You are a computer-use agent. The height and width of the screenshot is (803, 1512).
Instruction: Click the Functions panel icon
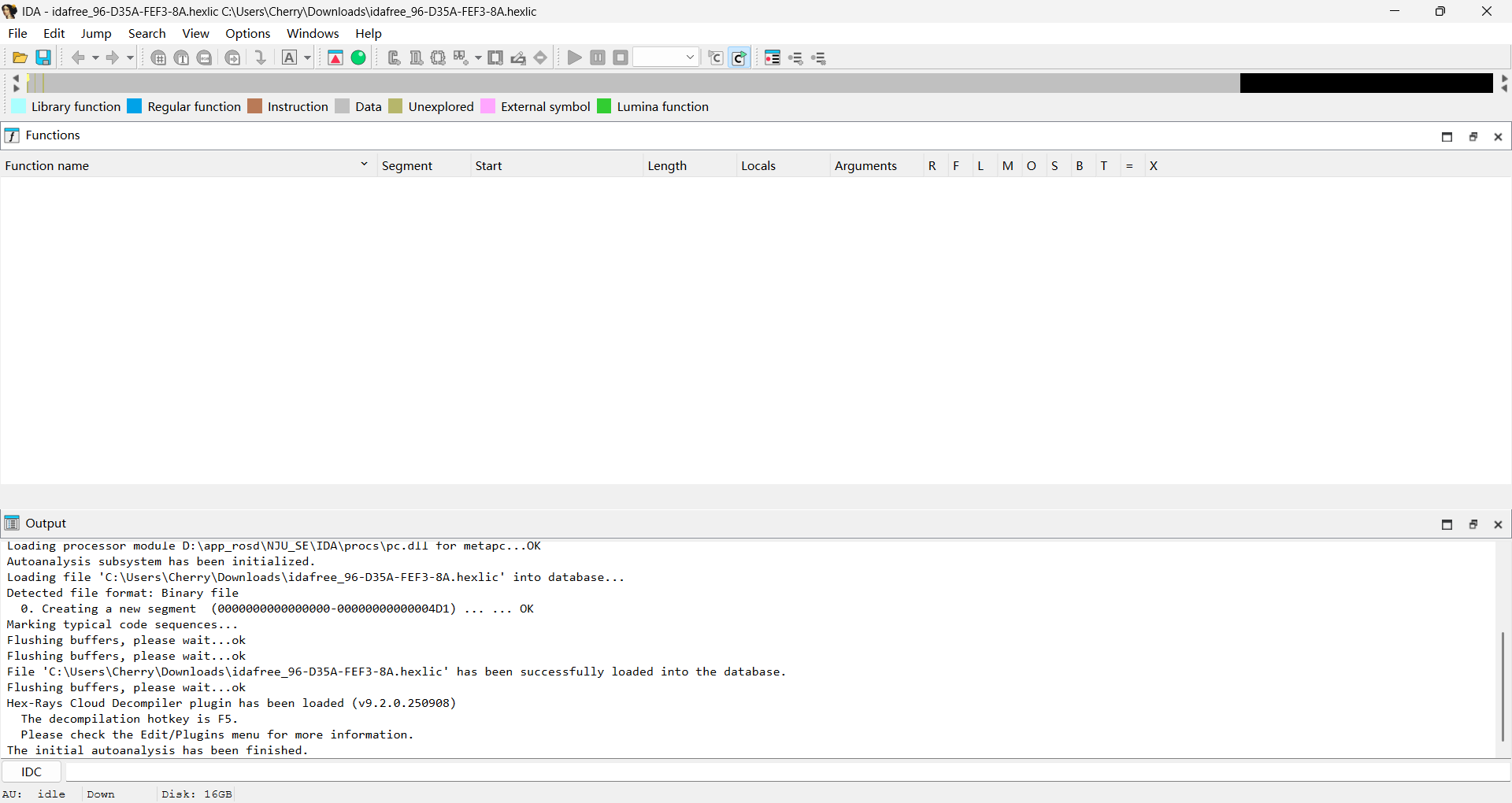12,135
